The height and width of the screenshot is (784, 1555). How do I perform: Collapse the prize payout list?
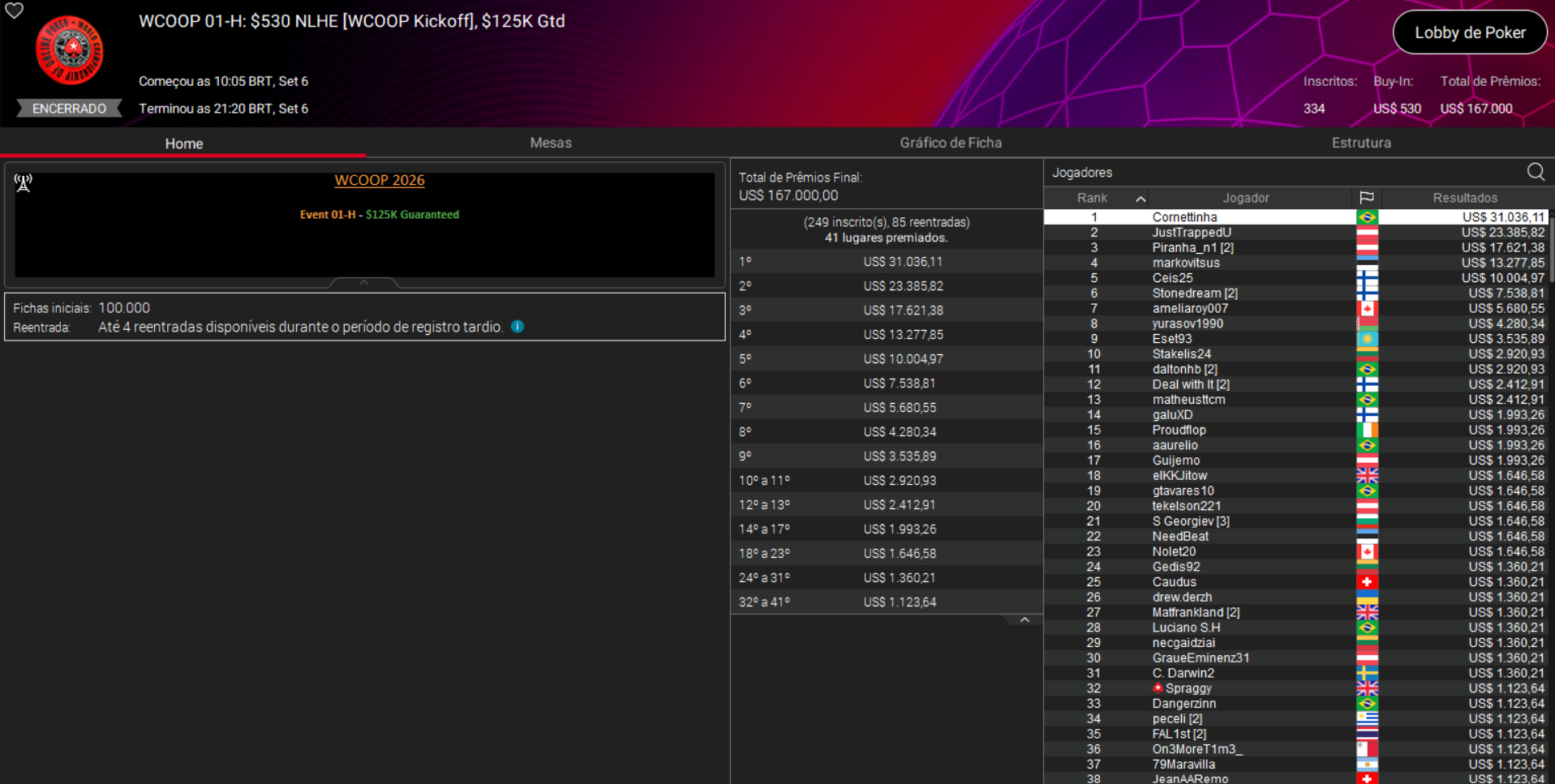1024,619
